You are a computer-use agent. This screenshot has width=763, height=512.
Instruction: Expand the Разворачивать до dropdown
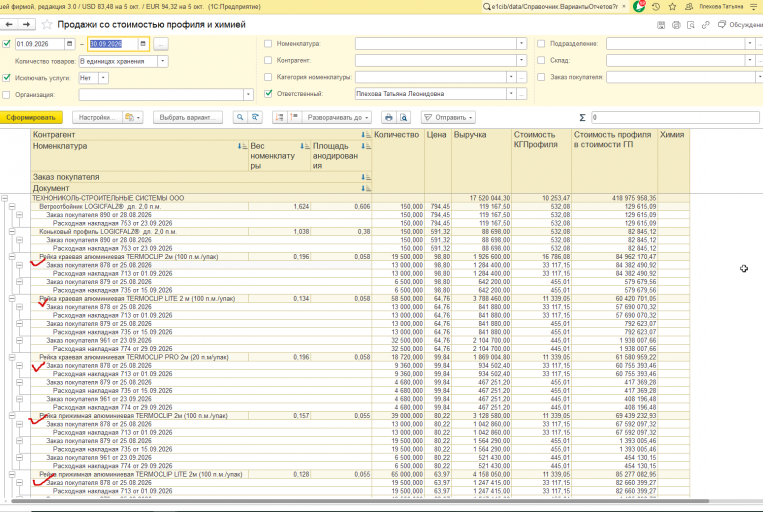(x=336, y=117)
